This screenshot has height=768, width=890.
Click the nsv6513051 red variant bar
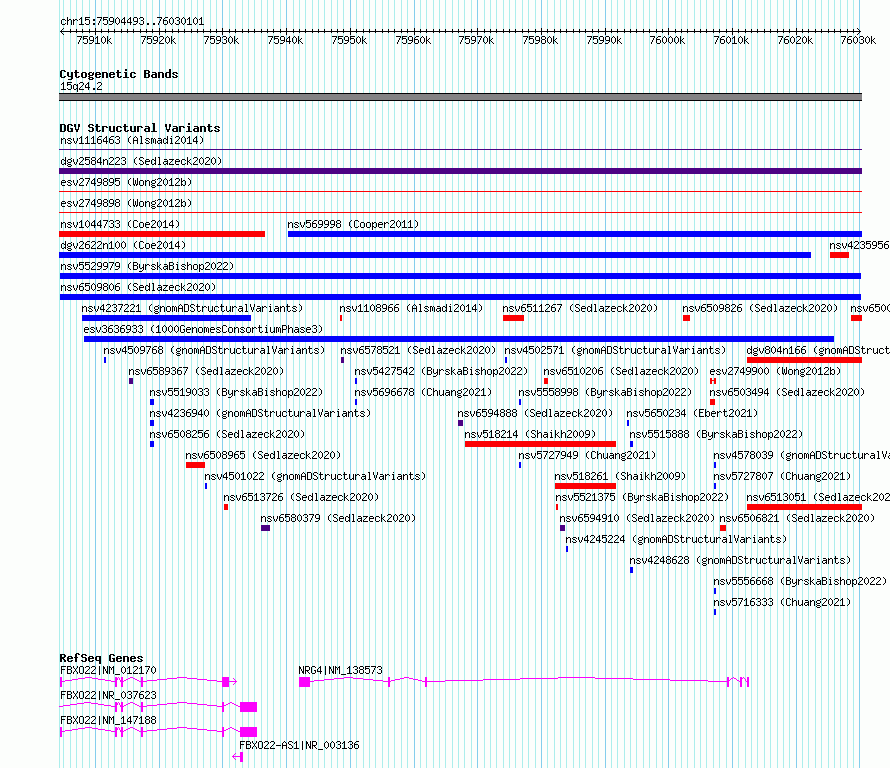(804, 507)
